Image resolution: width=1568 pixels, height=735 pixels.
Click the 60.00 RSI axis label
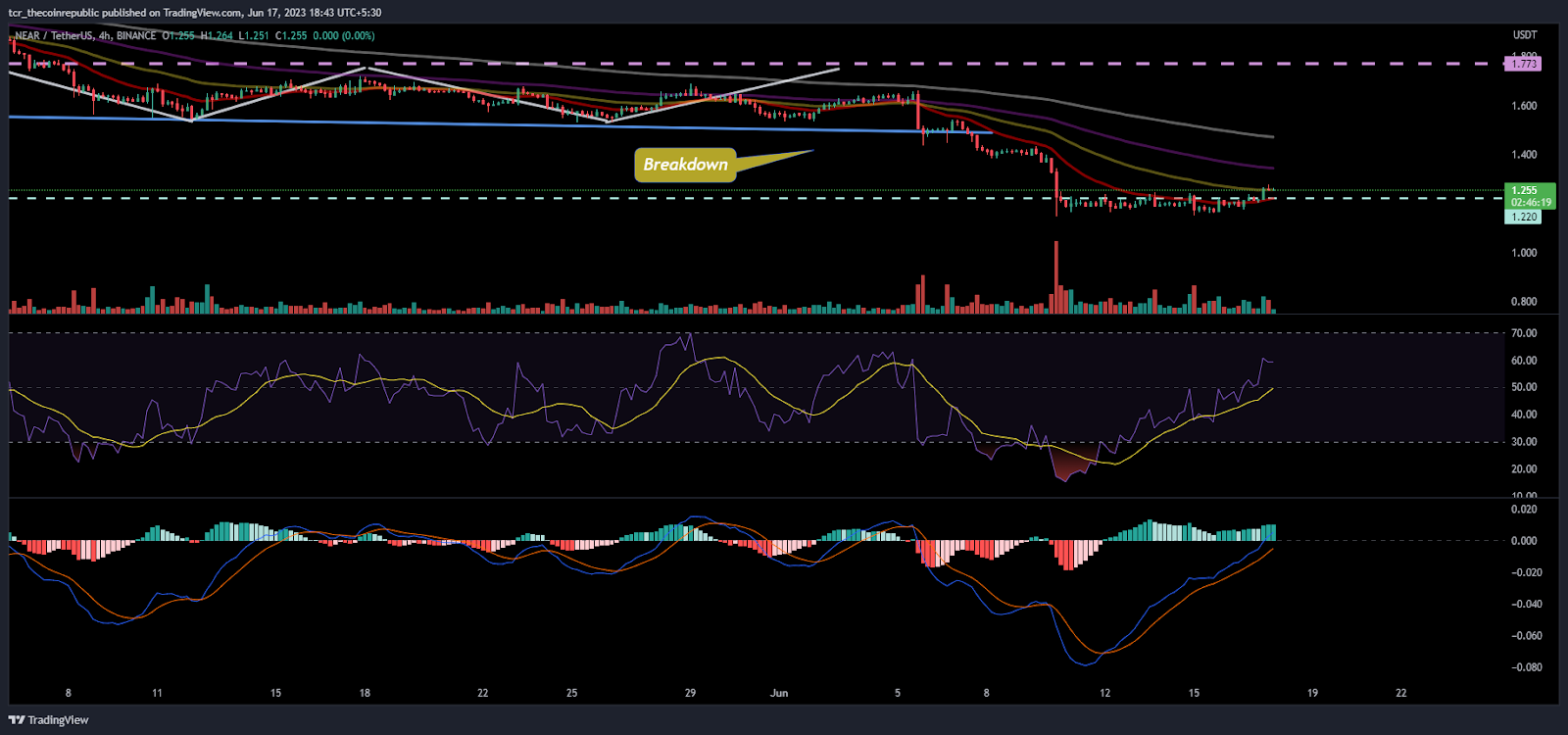coord(1524,361)
